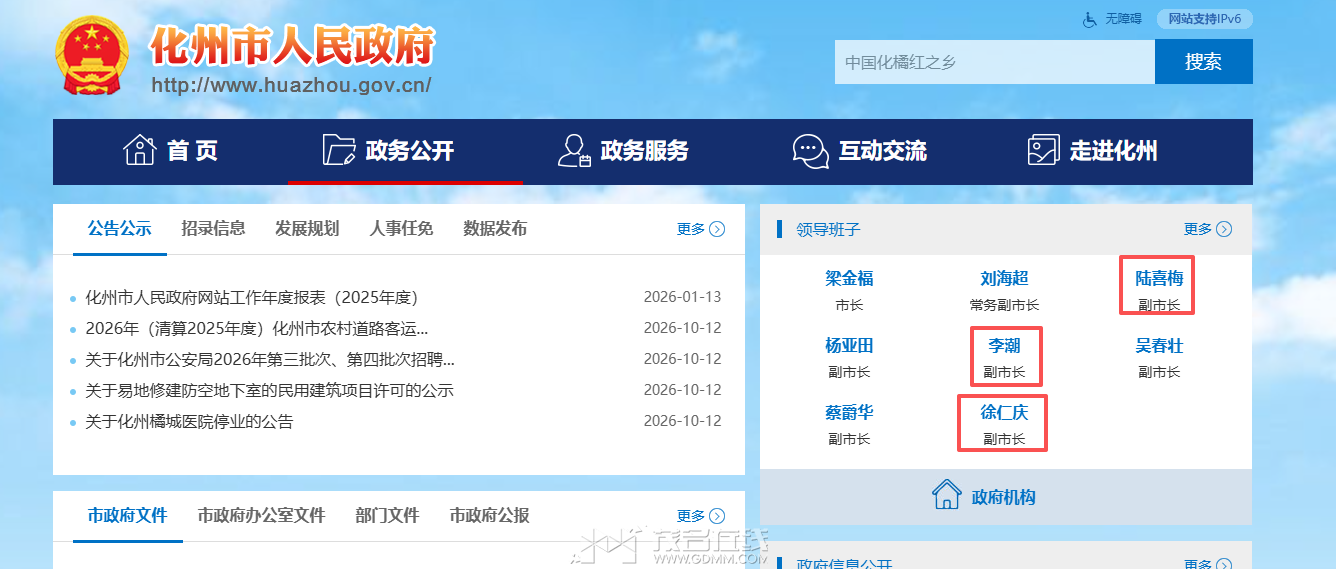Click the 领导班子 panel heading
This screenshot has height=569, width=1336.
(x=828, y=229)
